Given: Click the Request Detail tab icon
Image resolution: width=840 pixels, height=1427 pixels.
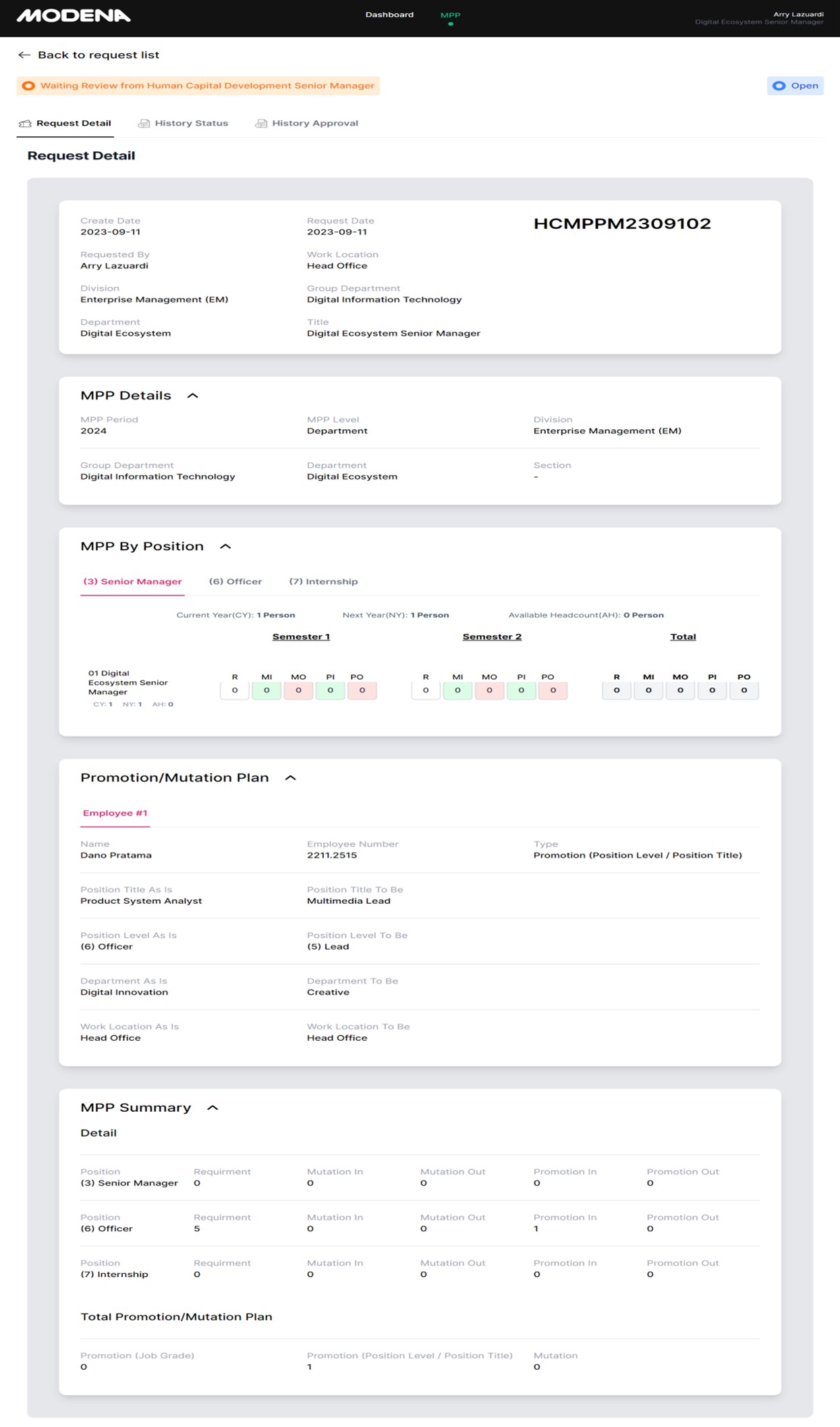Looking at the screenshot, I should pyautogui.click(x=26, y=124).
